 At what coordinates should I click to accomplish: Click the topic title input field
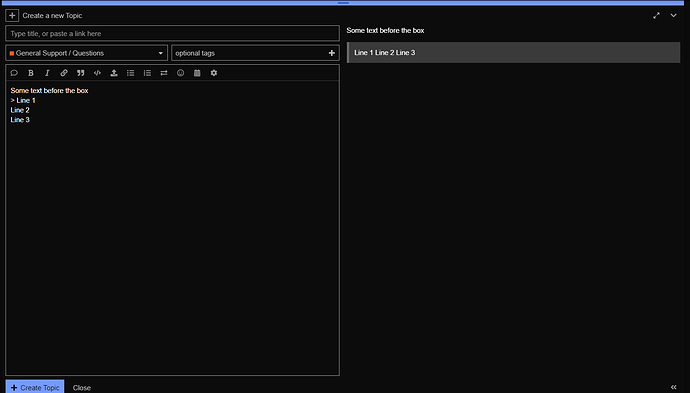(x=172, y=33)
